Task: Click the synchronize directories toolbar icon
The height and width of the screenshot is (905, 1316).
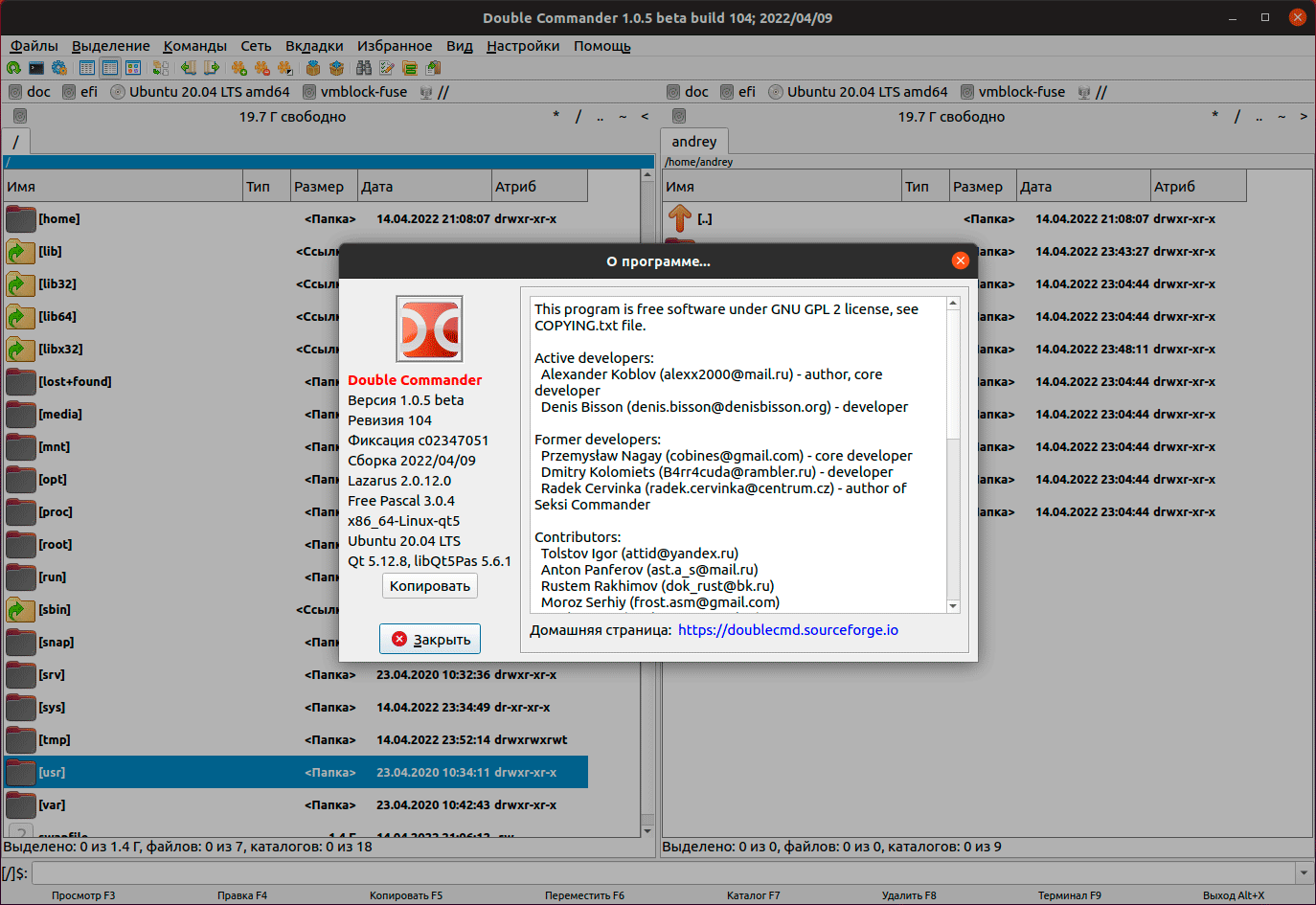Action: [410, 68]
